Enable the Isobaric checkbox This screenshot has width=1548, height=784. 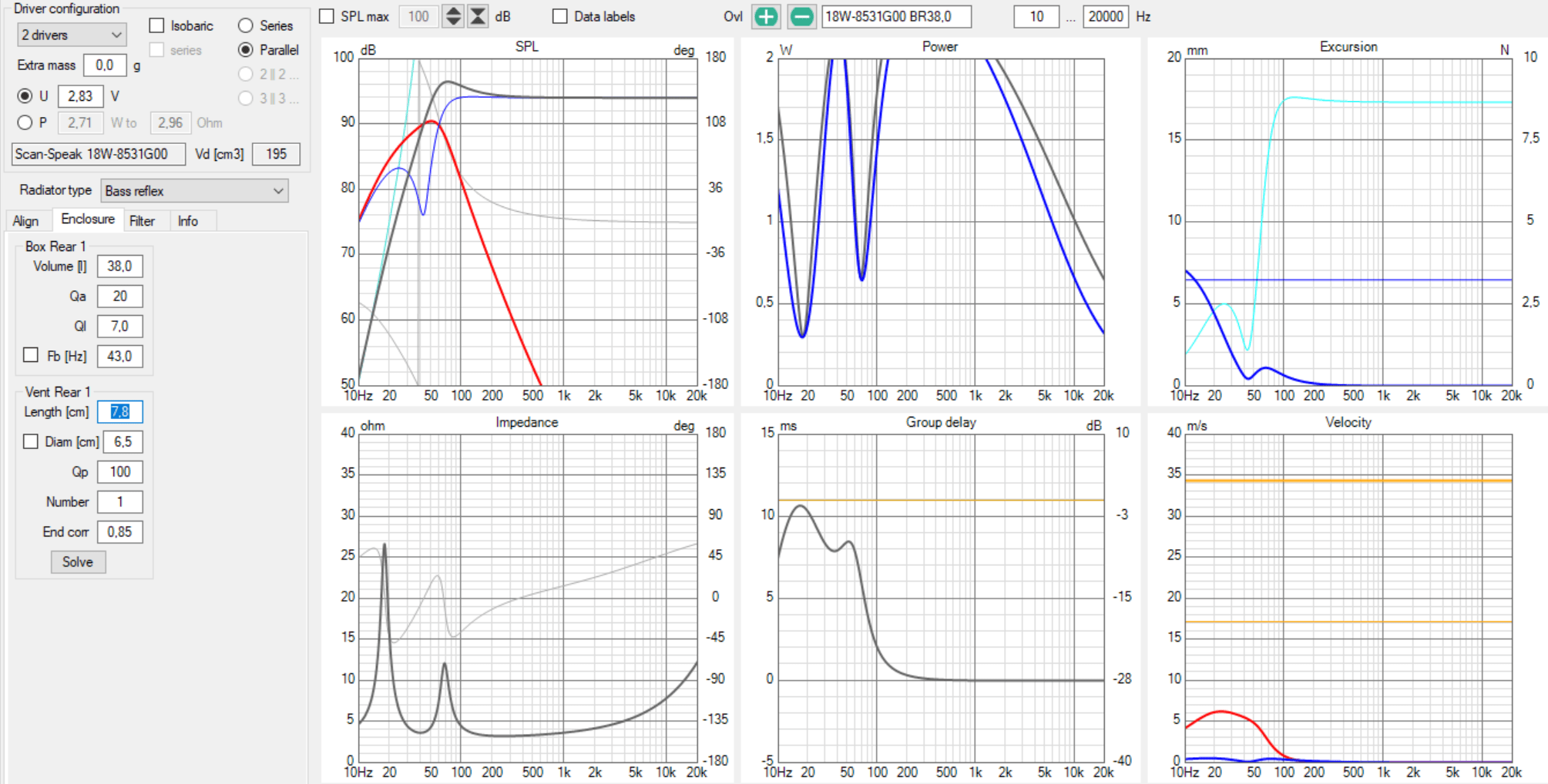click(156, 25)
